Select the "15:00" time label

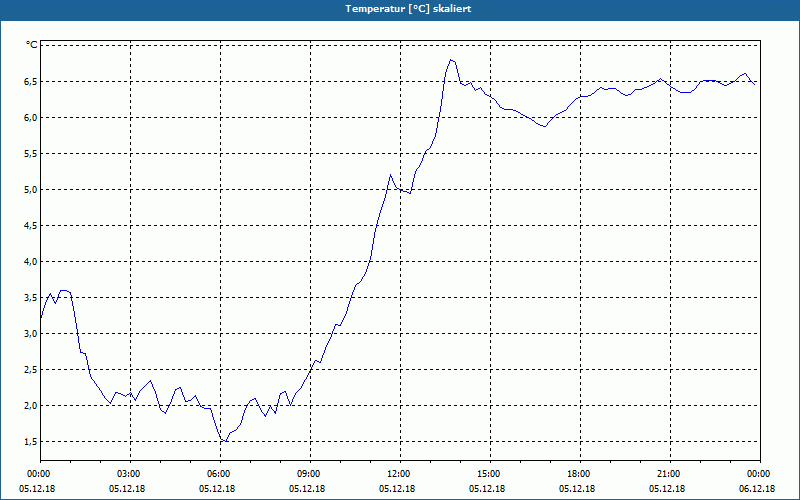point(488,474)
